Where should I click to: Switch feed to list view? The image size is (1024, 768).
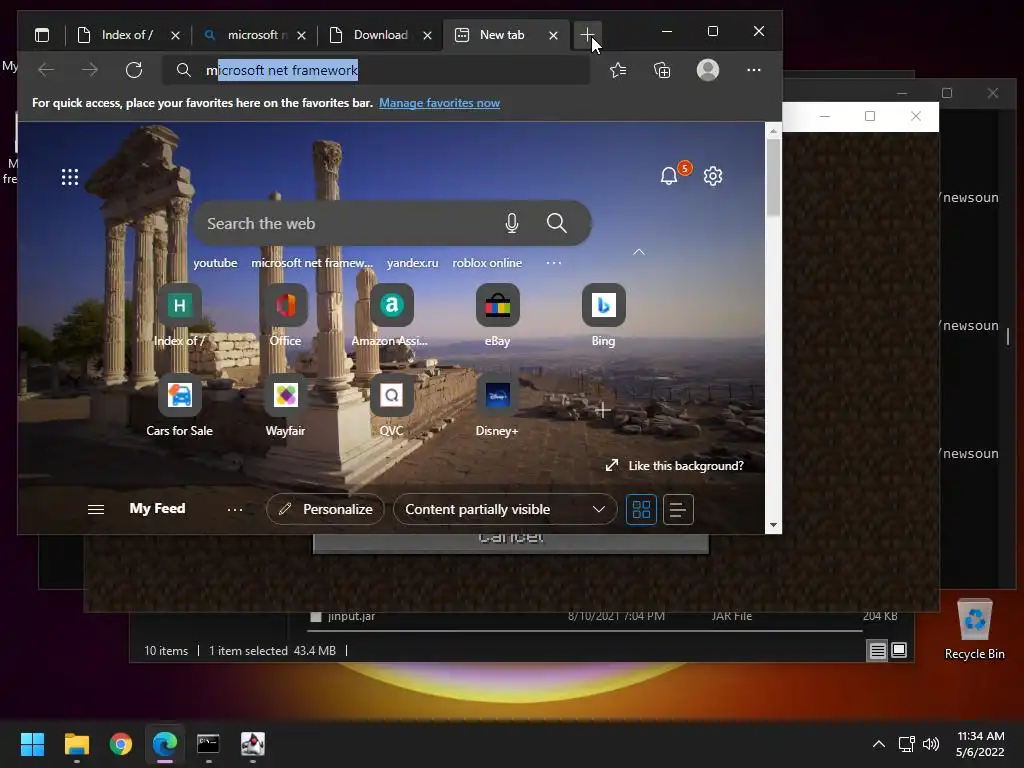[x=678, y=509]
